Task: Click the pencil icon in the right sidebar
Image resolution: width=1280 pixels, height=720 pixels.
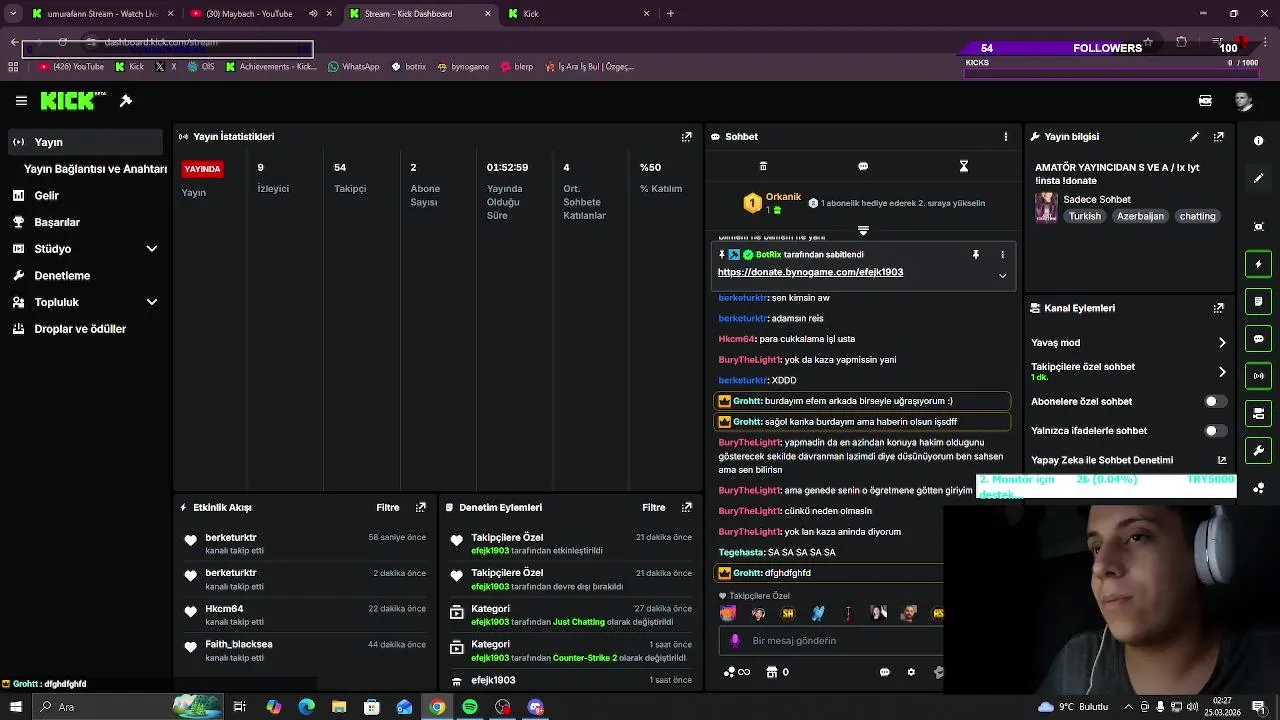Action: pyautogui.click(x=1258, y=178)
